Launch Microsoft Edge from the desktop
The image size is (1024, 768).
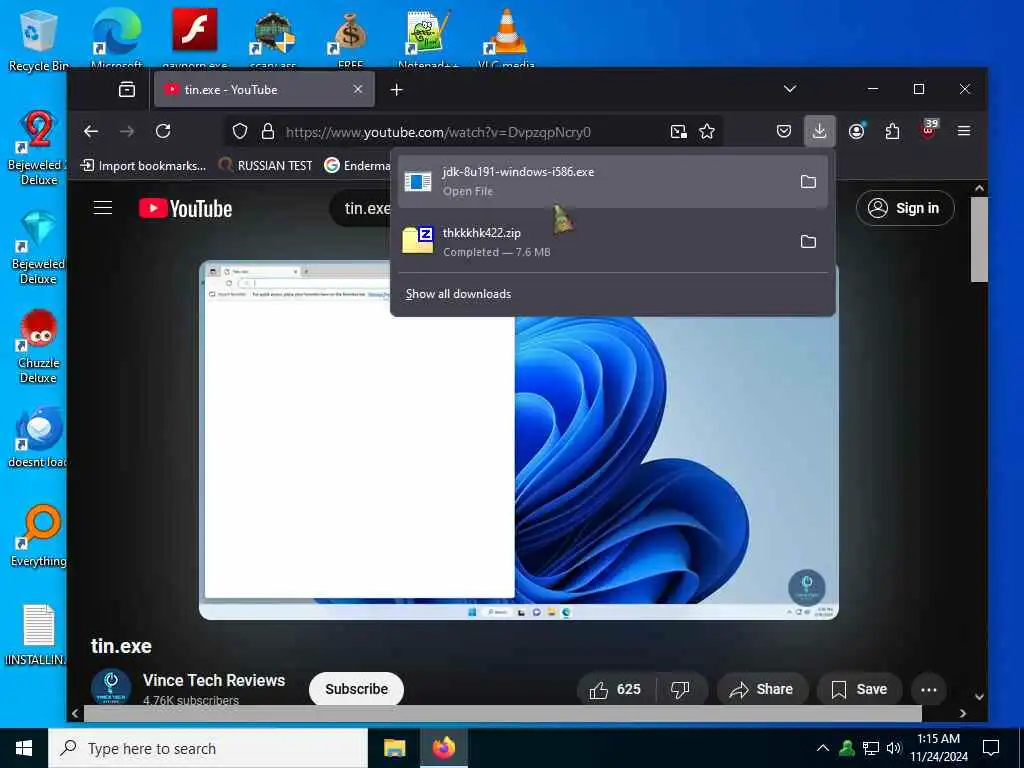point(116,38)
